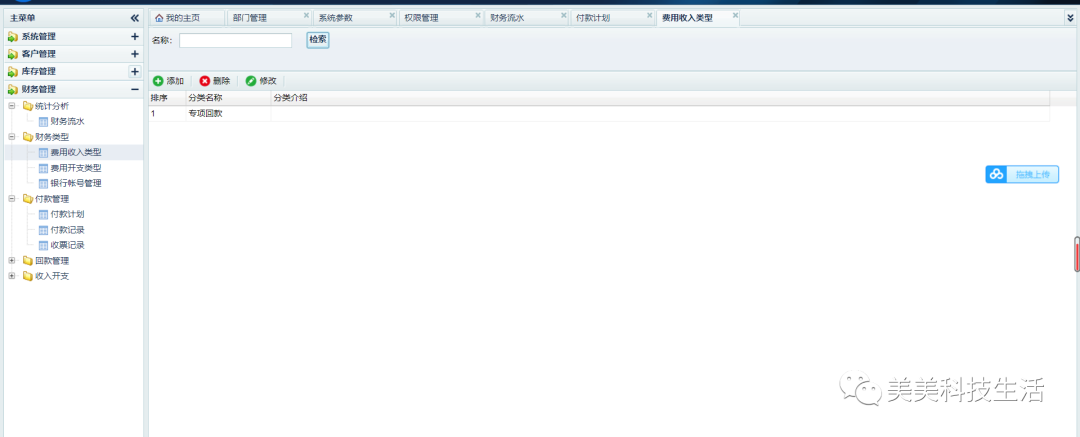Open 费用开支类型 tree node

[x=76, y=168]
